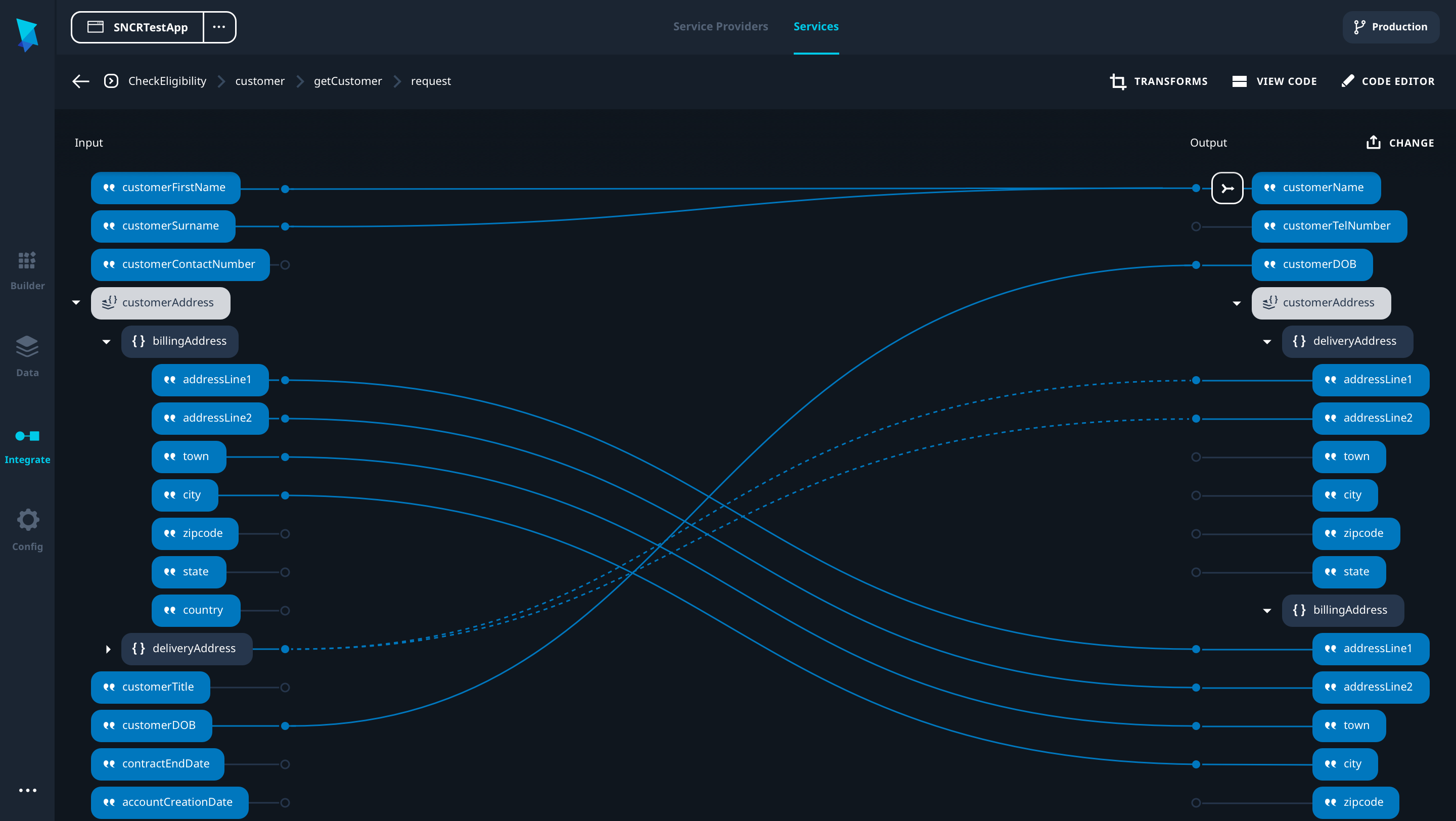Click the more options dots at sidebar bottom
The width and height of the screenshot is (1456, 821).
click(27, 790)
